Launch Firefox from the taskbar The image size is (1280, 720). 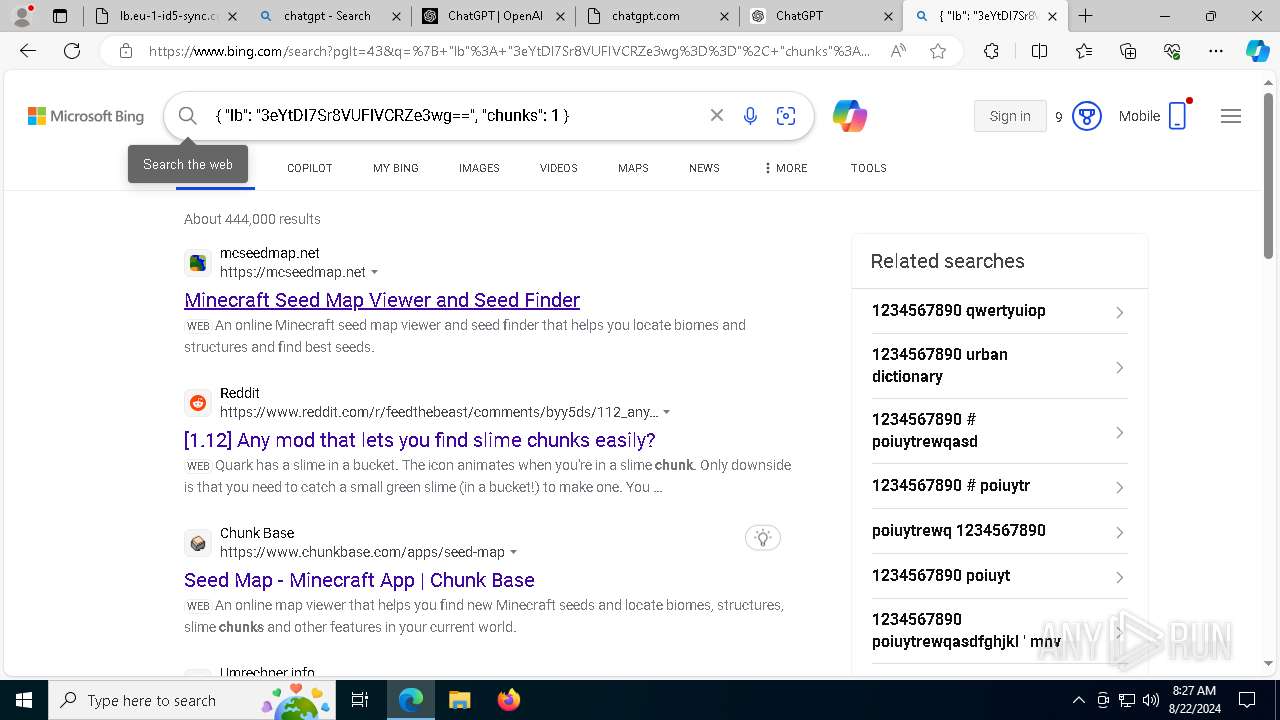509,700
